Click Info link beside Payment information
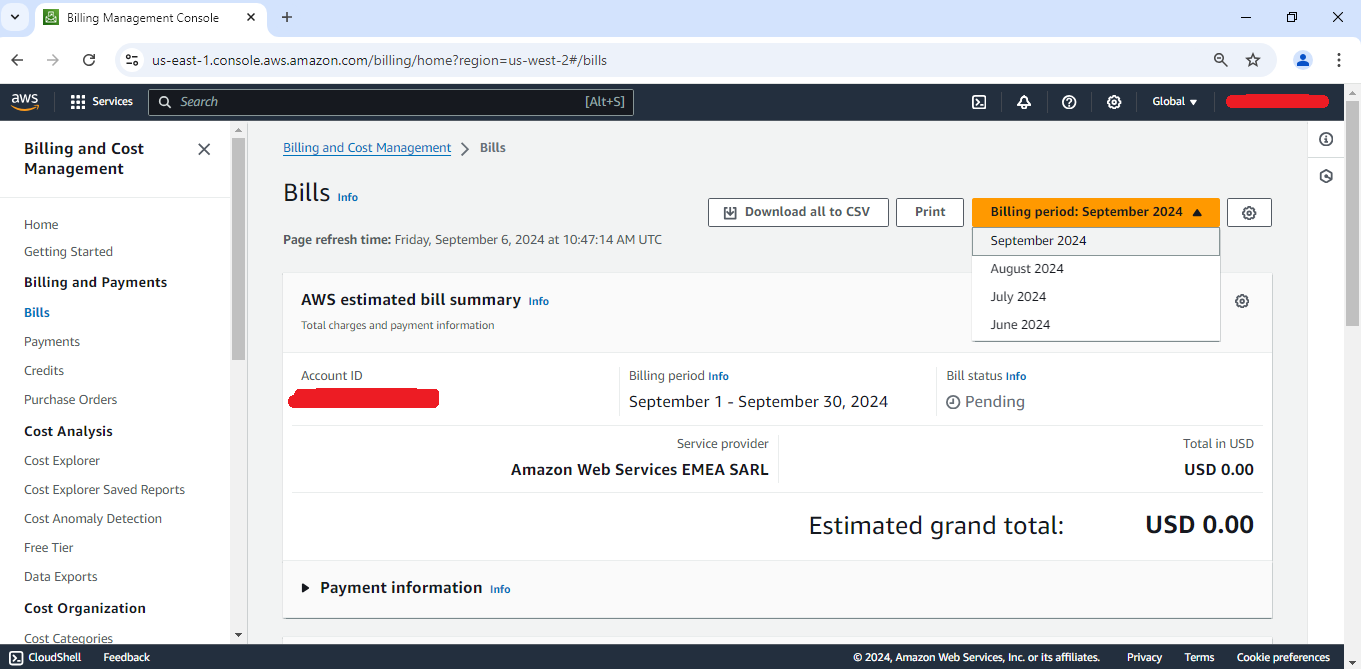Image resolution: width=1361 pixels, height=669 pixels. (500, 589)
